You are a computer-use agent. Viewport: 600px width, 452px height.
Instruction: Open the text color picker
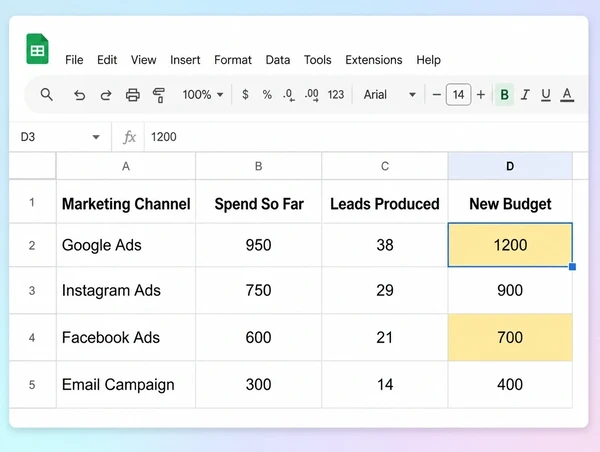pyautogui.click(x=567, y=95)
